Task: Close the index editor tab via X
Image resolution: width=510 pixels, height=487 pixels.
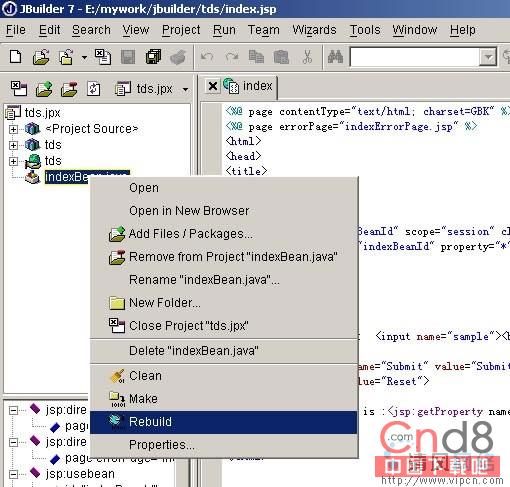Action: (213, 86)
